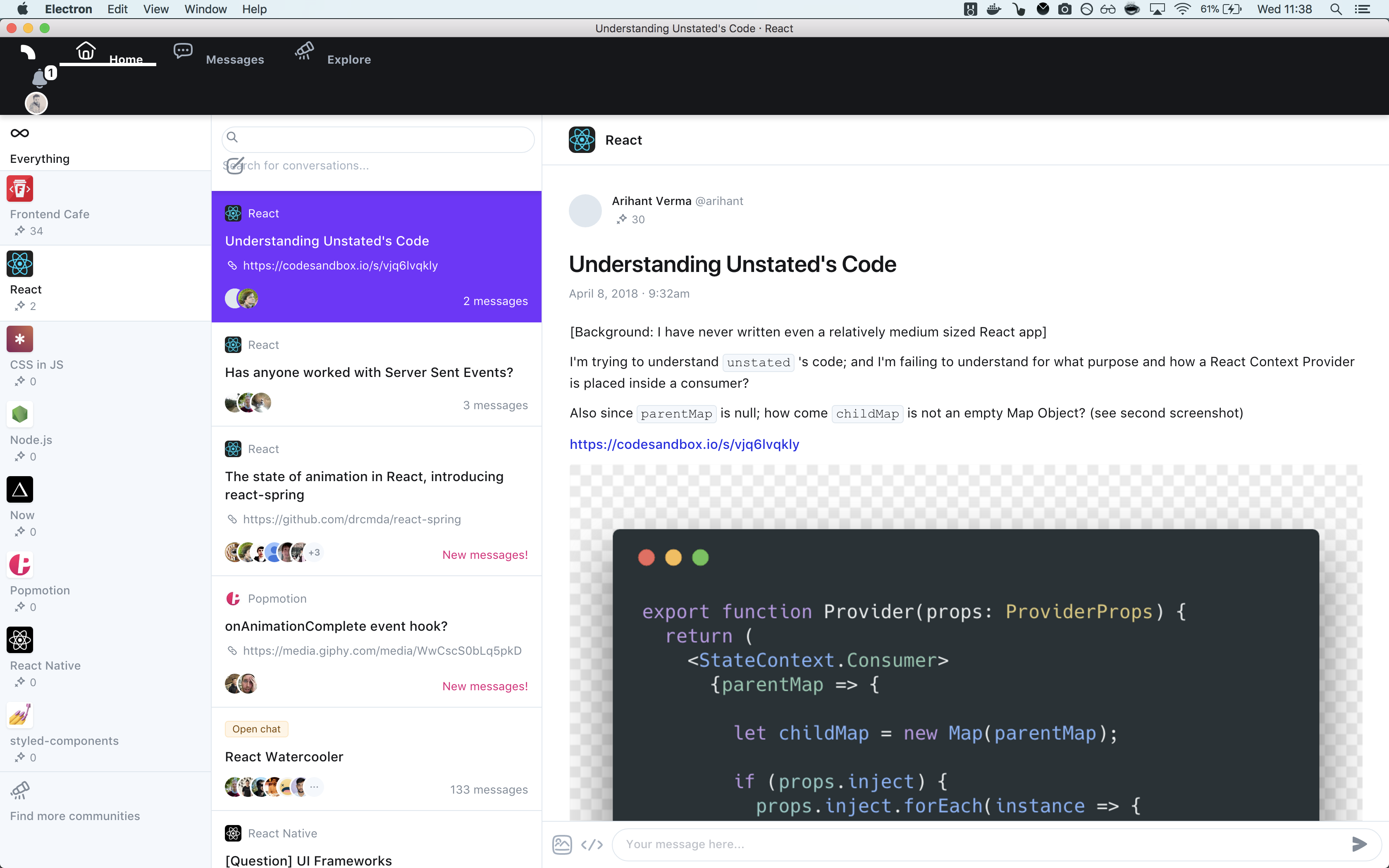Image resolution: width=1389 pixels, height=868 pixels.
Task: Click the Find more communities telescope
Action: (21, 790)
